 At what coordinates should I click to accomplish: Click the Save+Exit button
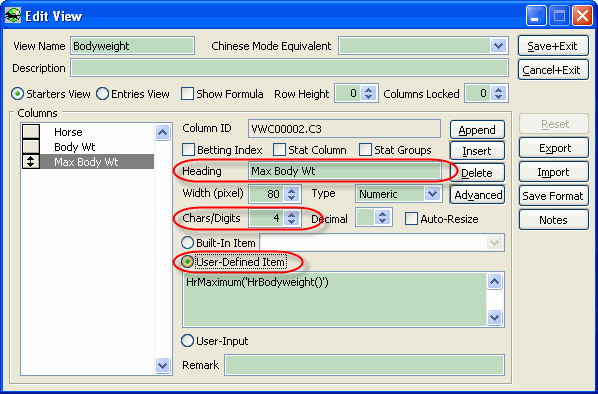click(x=553, y=46)
